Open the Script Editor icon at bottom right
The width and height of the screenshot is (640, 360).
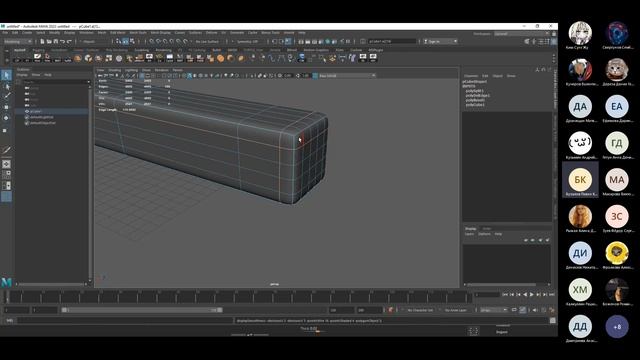tap(553, 321)
